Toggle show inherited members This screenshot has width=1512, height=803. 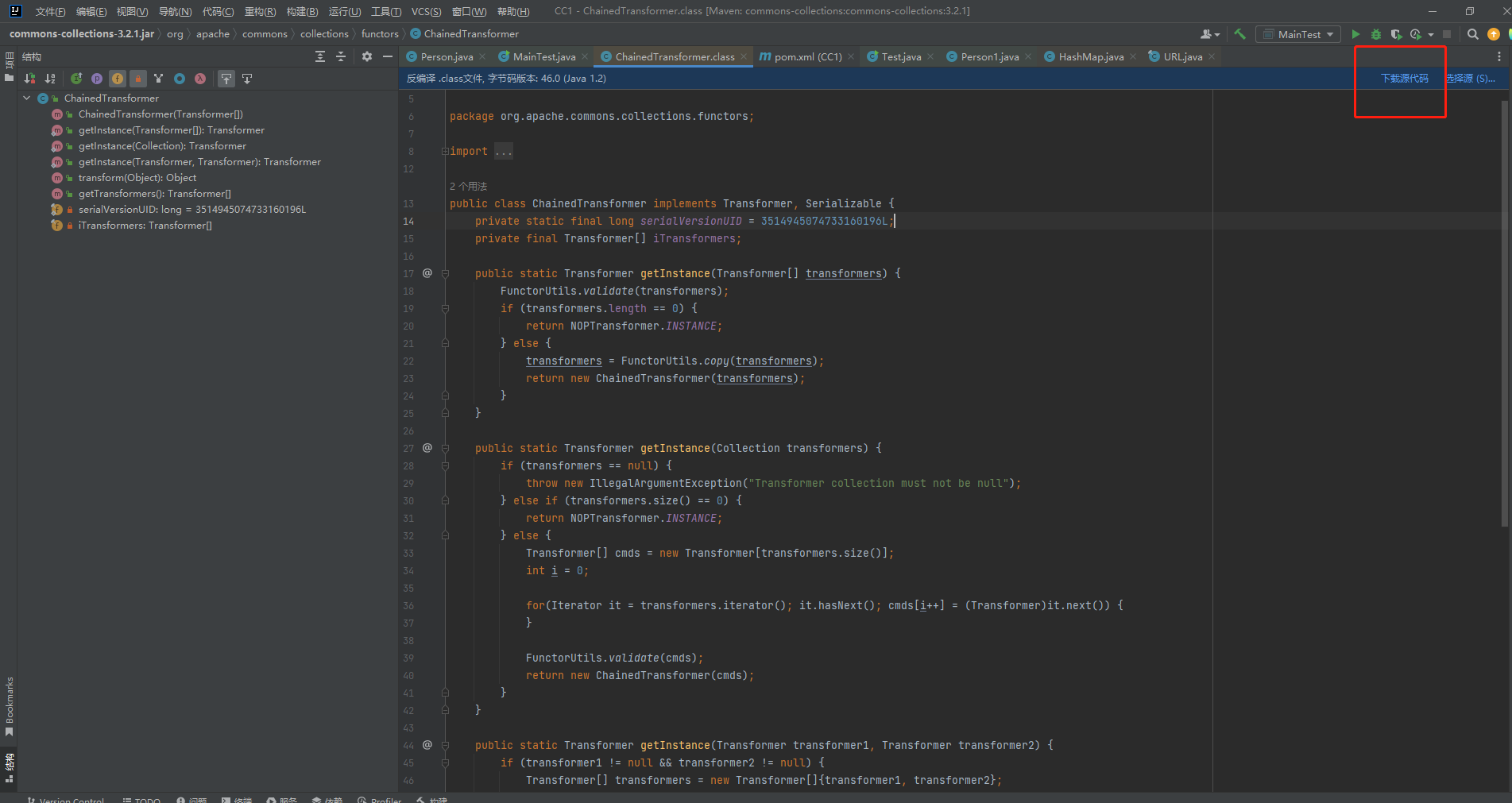tap(76, 79)
